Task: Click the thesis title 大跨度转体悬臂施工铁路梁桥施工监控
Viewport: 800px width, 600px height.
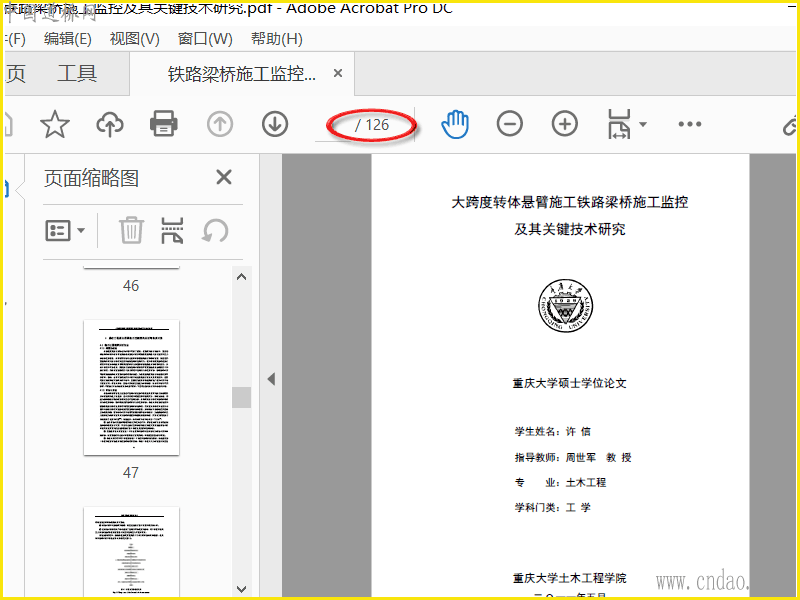Action: coord(569,202)
